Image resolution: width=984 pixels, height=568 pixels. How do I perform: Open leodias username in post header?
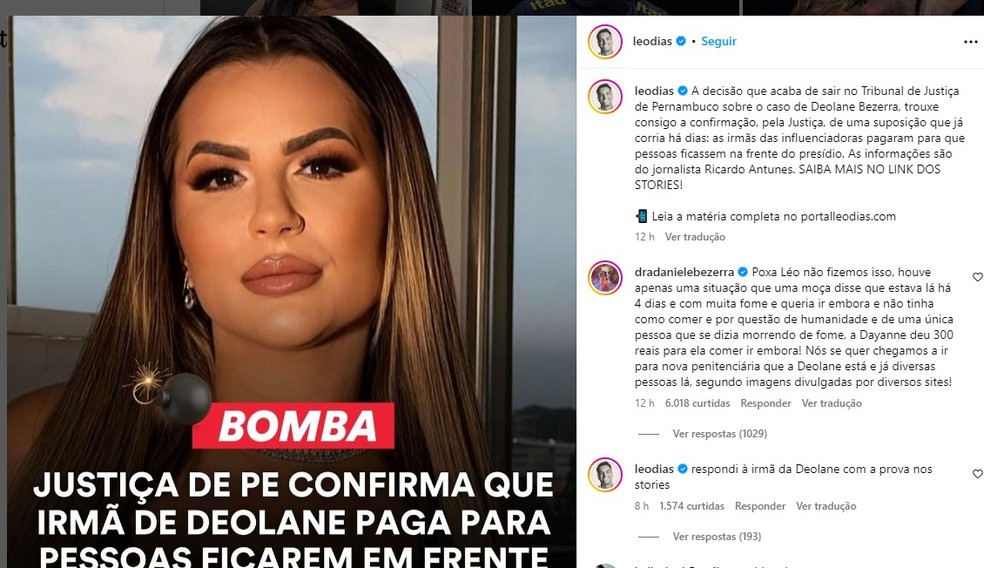(x=652, y=41)
